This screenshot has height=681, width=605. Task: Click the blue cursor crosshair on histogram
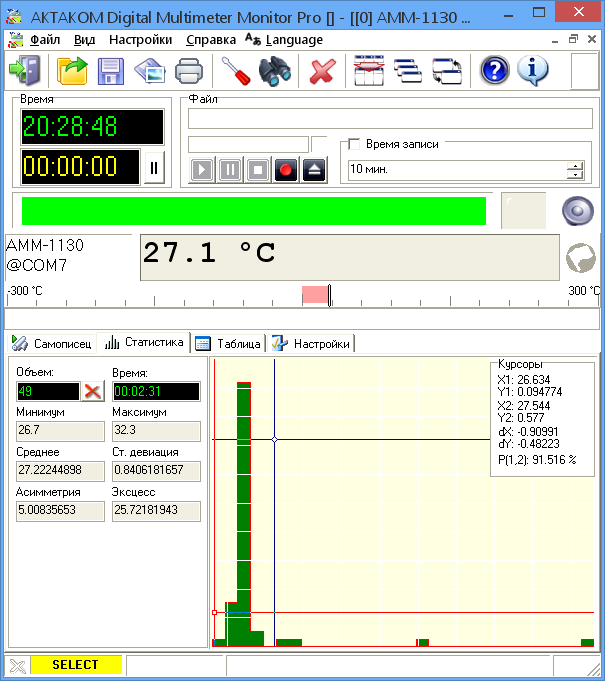click(x=274, y=440)
